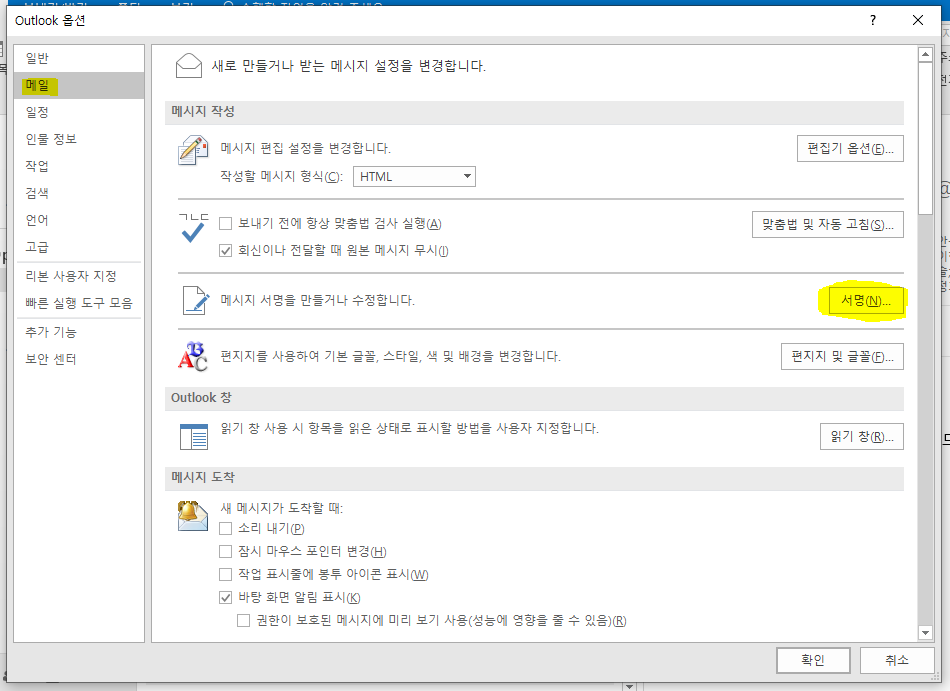Click the options pane scroll up arrow
The image size is (950, 691).
tap(925, 55)
